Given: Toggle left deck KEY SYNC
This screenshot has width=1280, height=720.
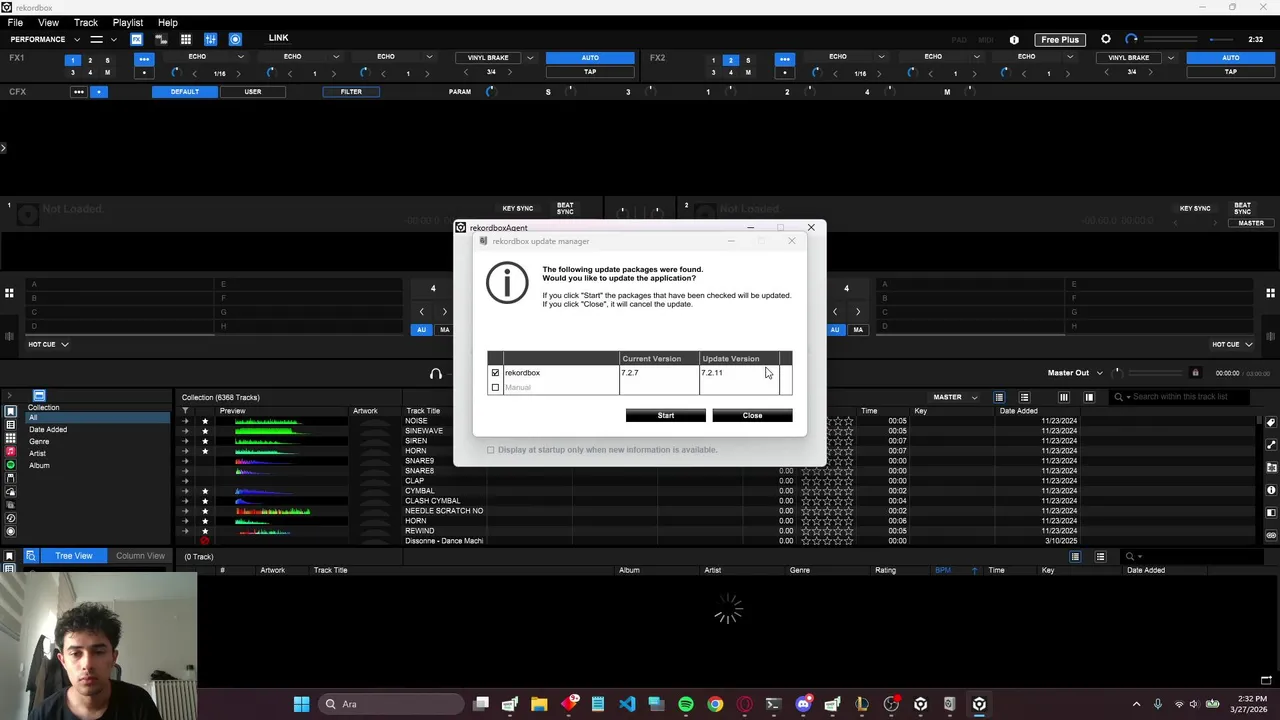Looking at the screenshot, I should [x=517, y=208].
